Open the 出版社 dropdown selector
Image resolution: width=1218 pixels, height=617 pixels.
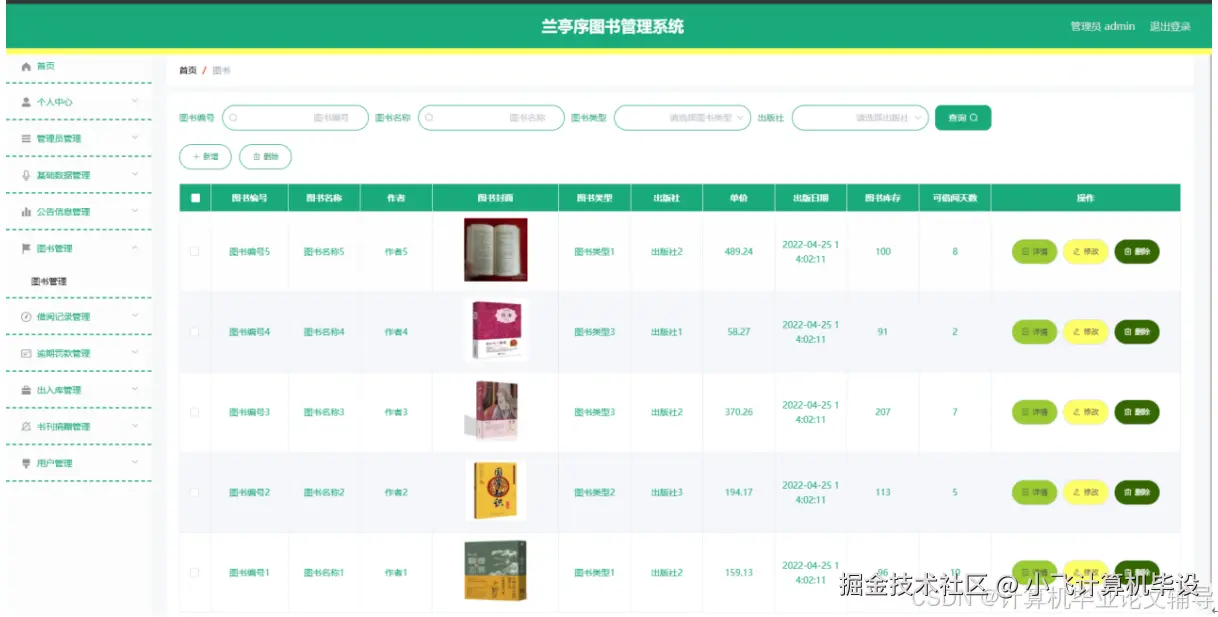[x=858, y=117]
